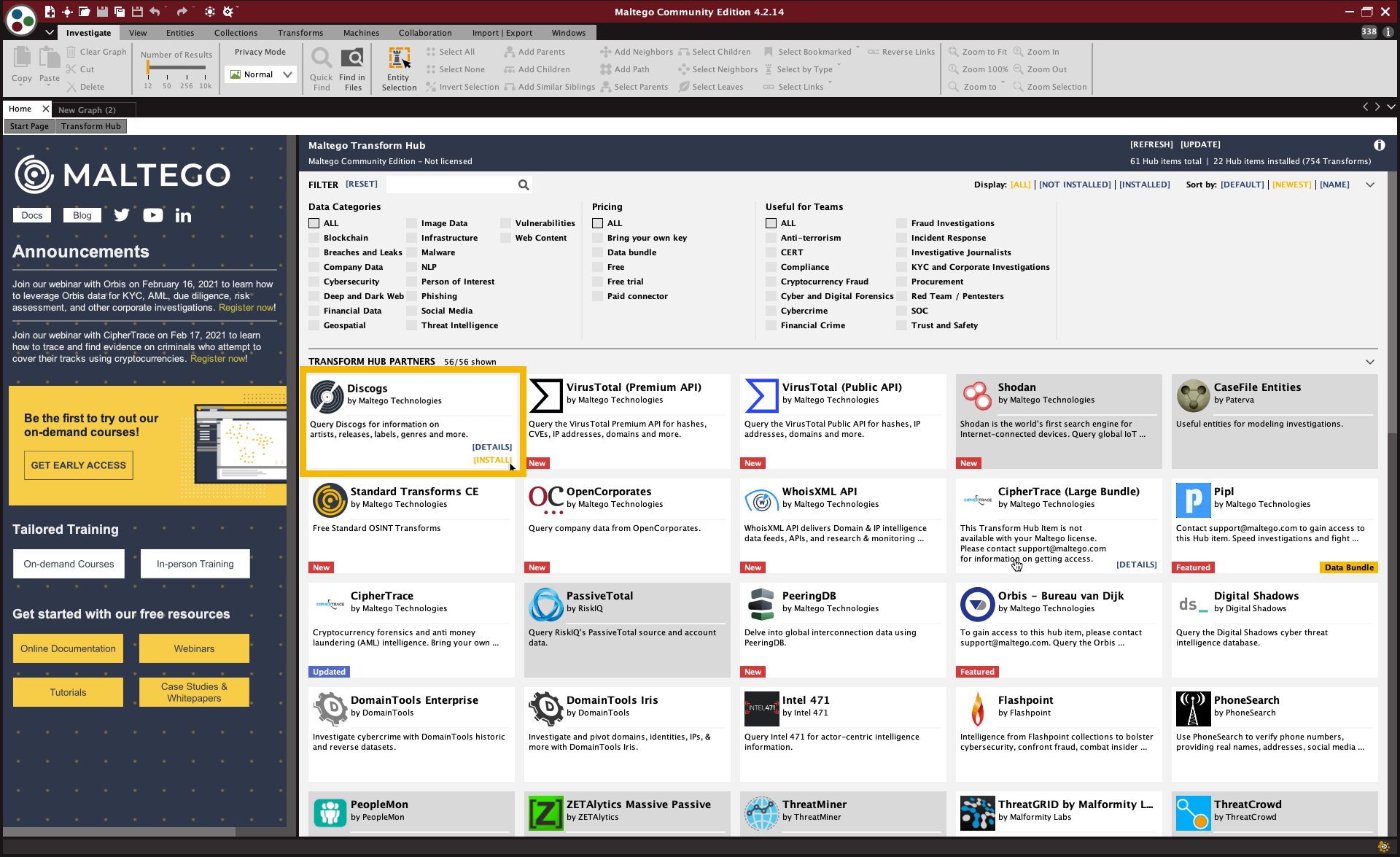This screenshot has height=857, width=1400.
Task: Click the Pipl logo icon
Action: tap(1193, 500)
